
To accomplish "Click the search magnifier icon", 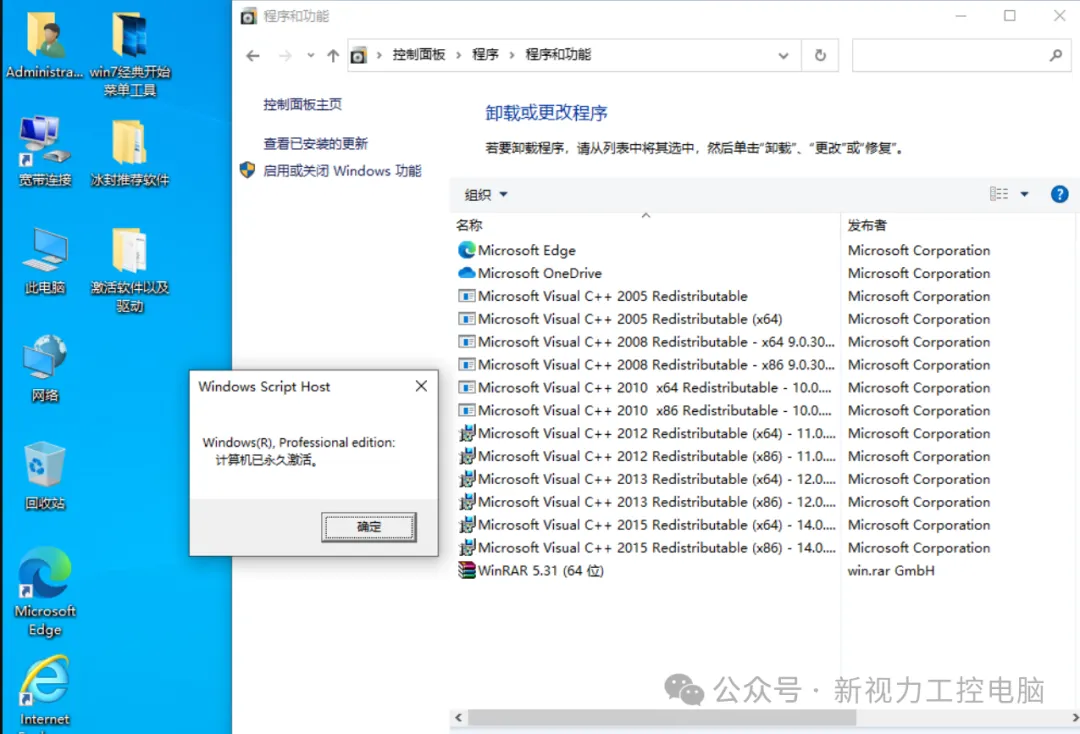I will (1055, 55).
